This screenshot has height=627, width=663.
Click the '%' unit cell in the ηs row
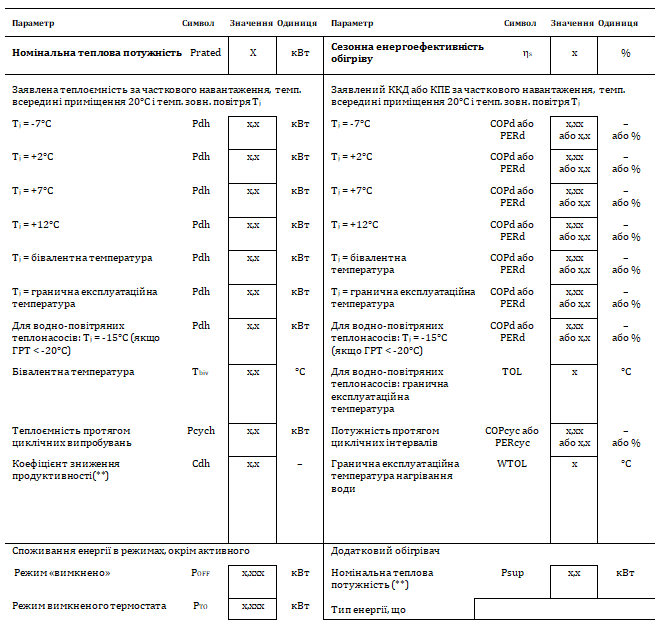point(626,55)
